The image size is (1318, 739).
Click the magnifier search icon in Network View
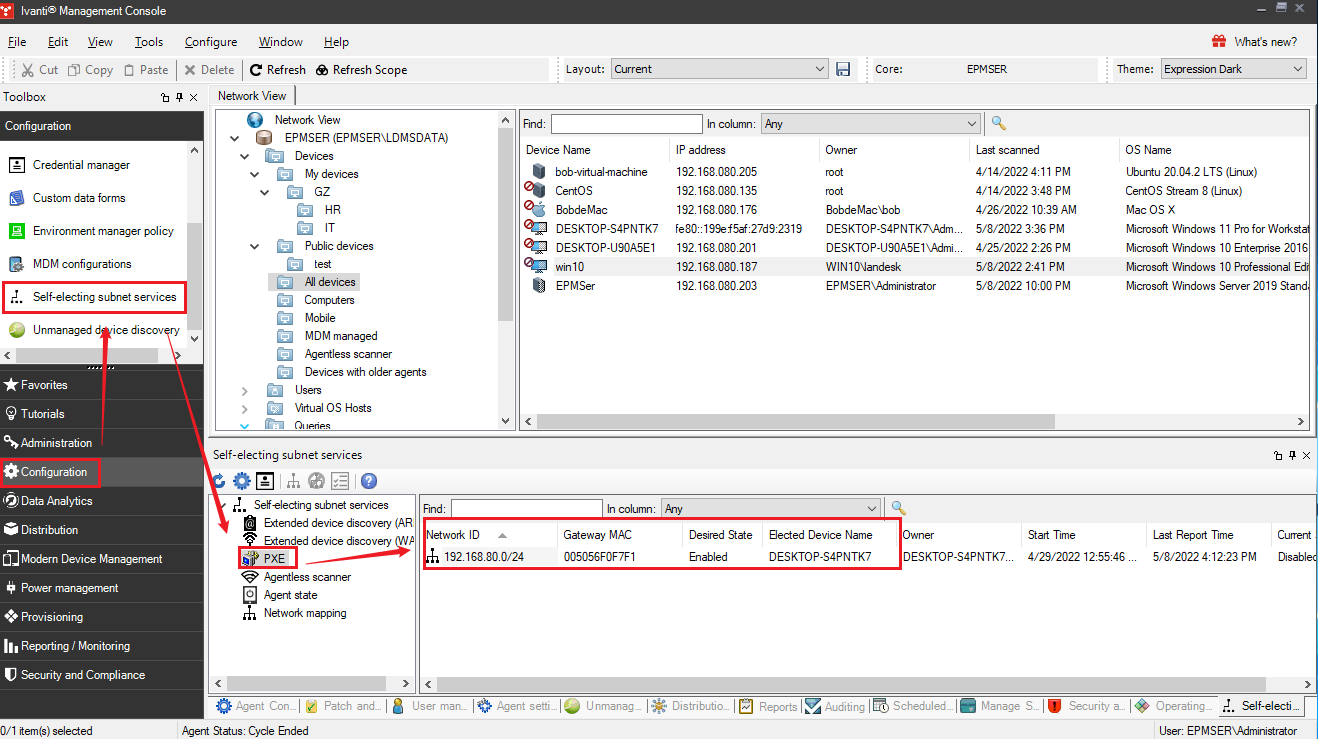[x=997, y=124]
